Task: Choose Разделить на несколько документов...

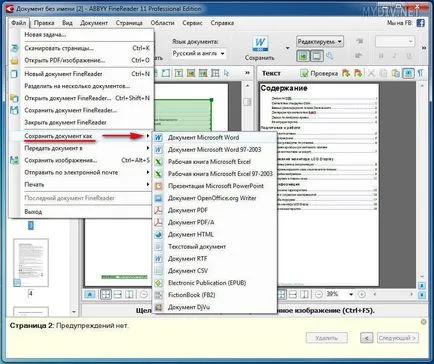Action: pyautogui.click(x=81, y=86)
